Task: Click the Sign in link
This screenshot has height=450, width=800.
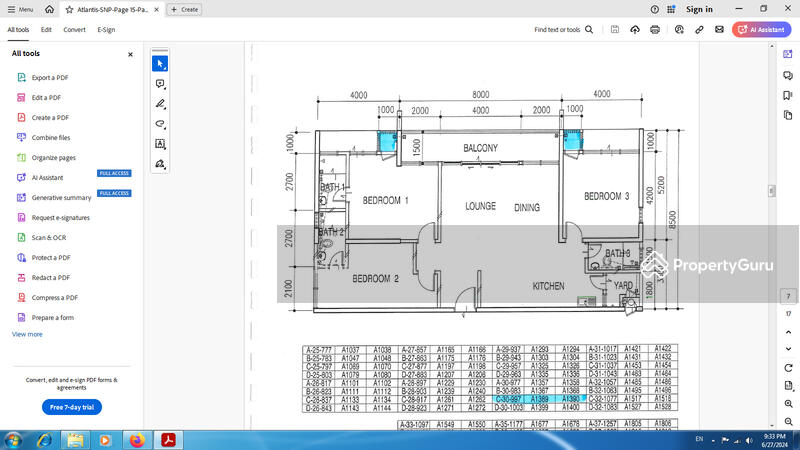Action: pyautogui.click(x=699, y=9)
